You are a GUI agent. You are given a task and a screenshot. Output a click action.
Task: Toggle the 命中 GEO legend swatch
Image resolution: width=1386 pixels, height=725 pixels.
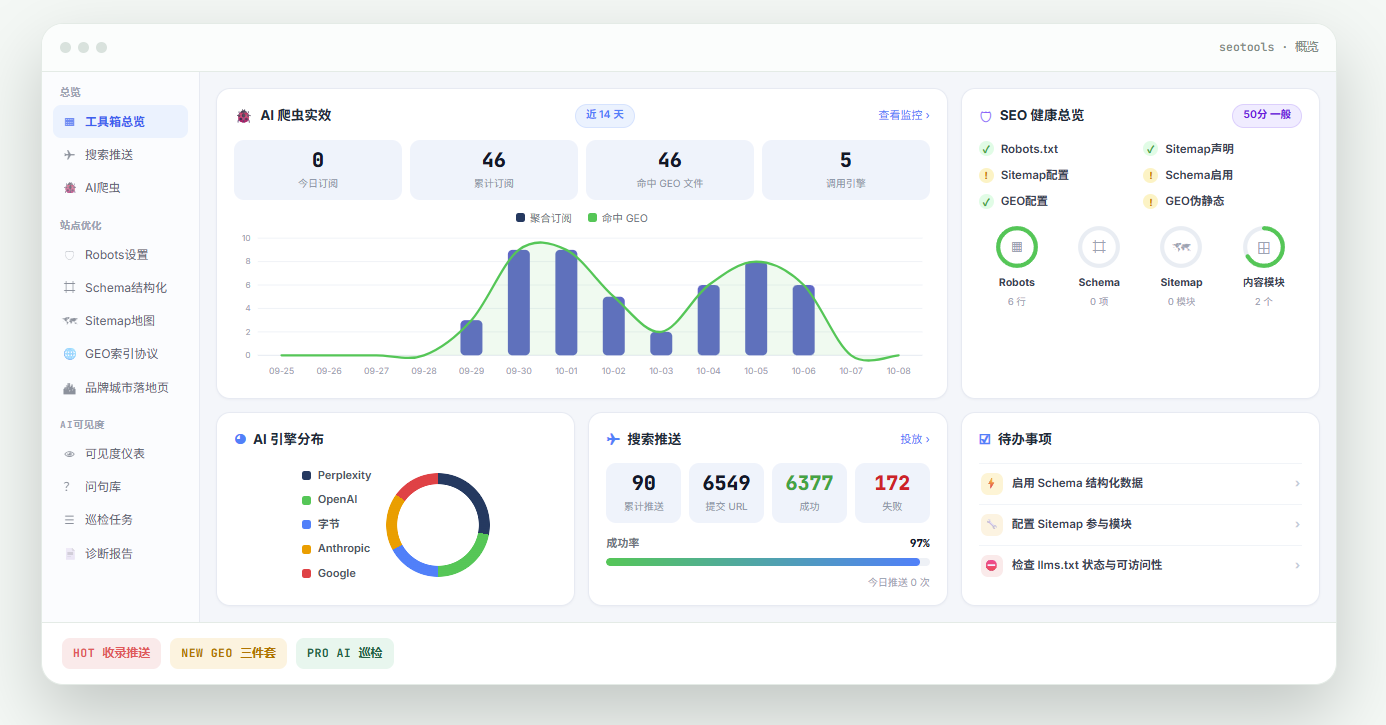[592, 218]
